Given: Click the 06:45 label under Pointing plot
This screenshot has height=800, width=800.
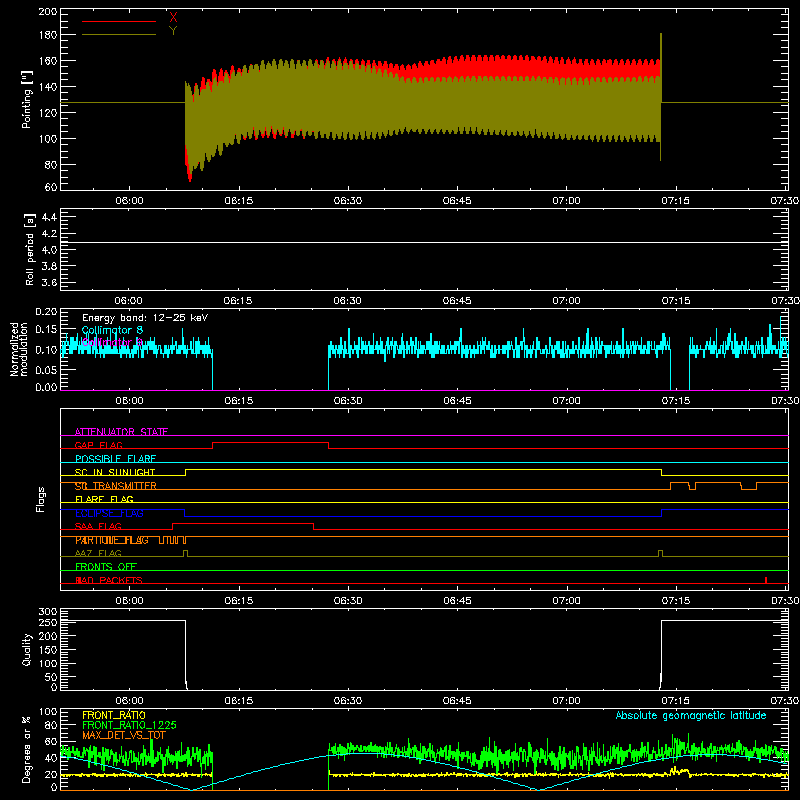Looking at the screenshot, I should click(457, 201).
